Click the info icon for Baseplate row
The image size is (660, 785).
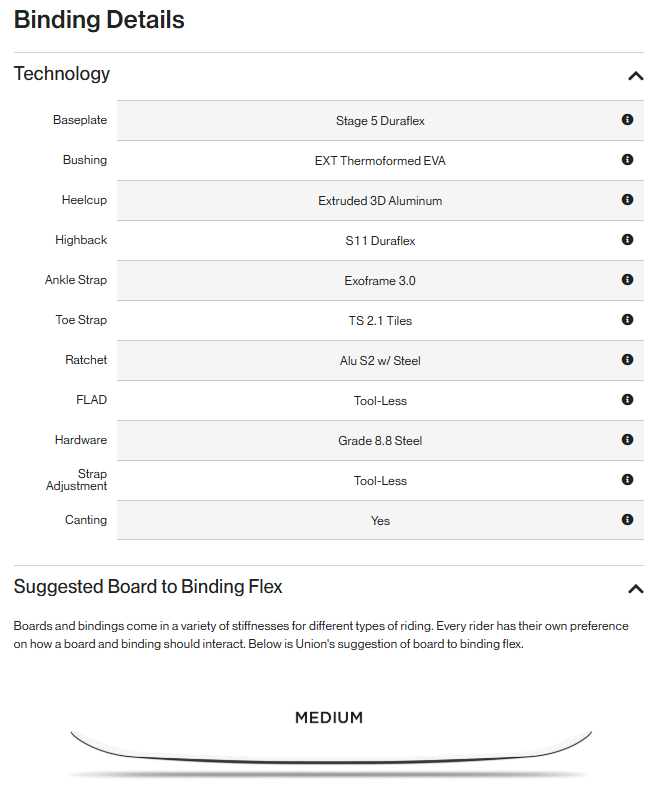[x=627, y=120]
